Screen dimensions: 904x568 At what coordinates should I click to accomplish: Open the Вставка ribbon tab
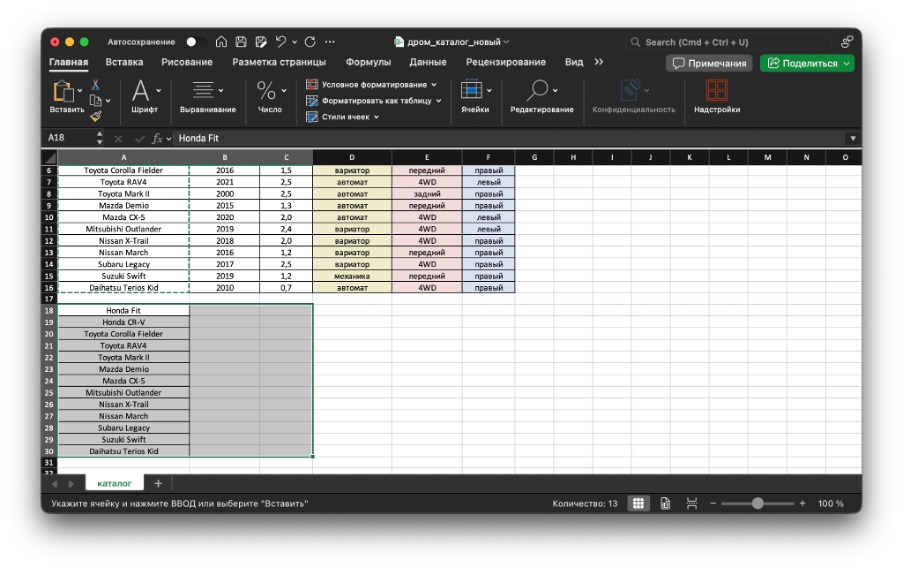124,62
